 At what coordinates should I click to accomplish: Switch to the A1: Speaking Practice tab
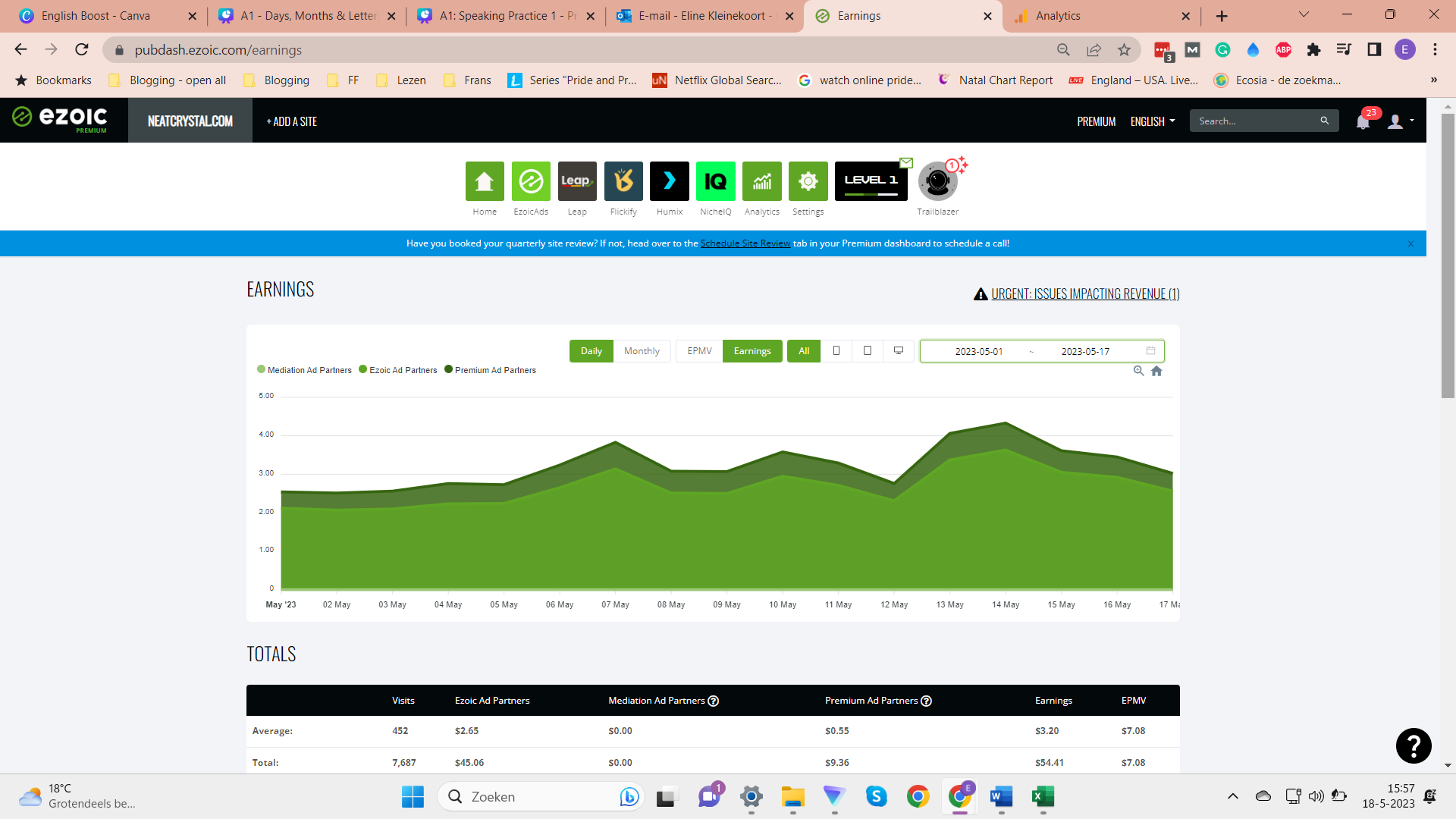click(507, 16)
